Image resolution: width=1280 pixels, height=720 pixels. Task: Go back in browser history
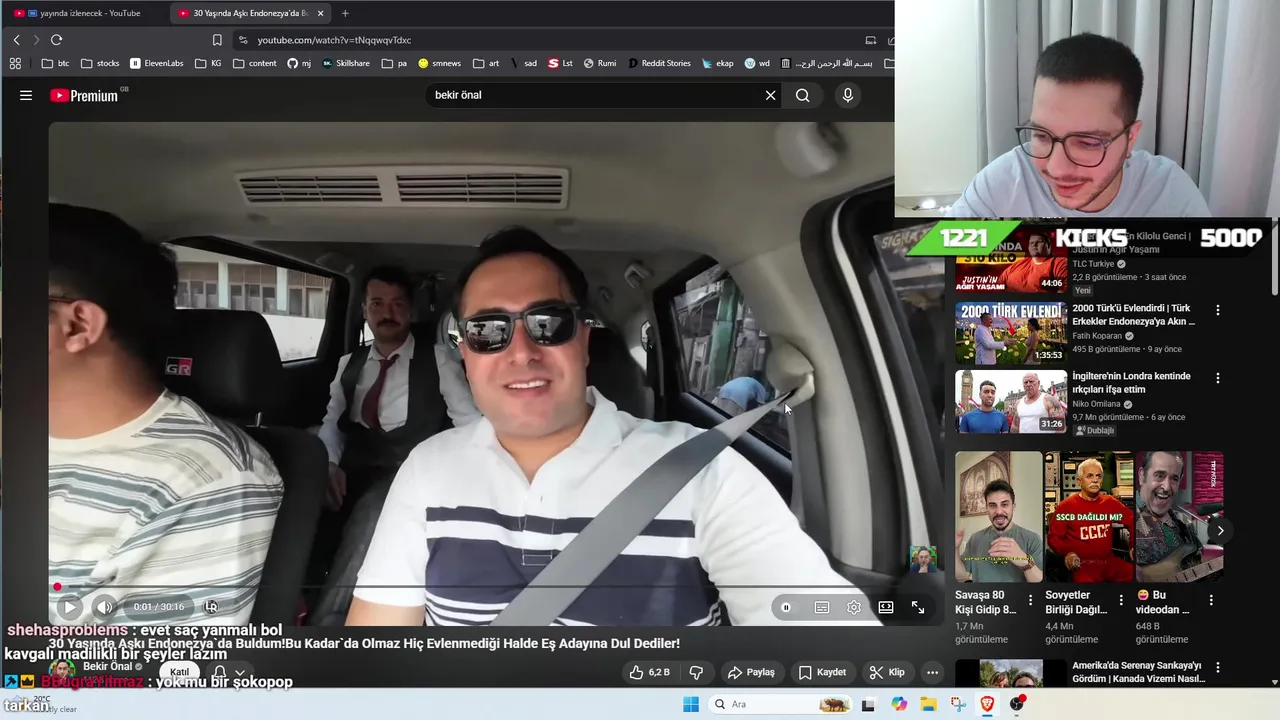point(16,40)
